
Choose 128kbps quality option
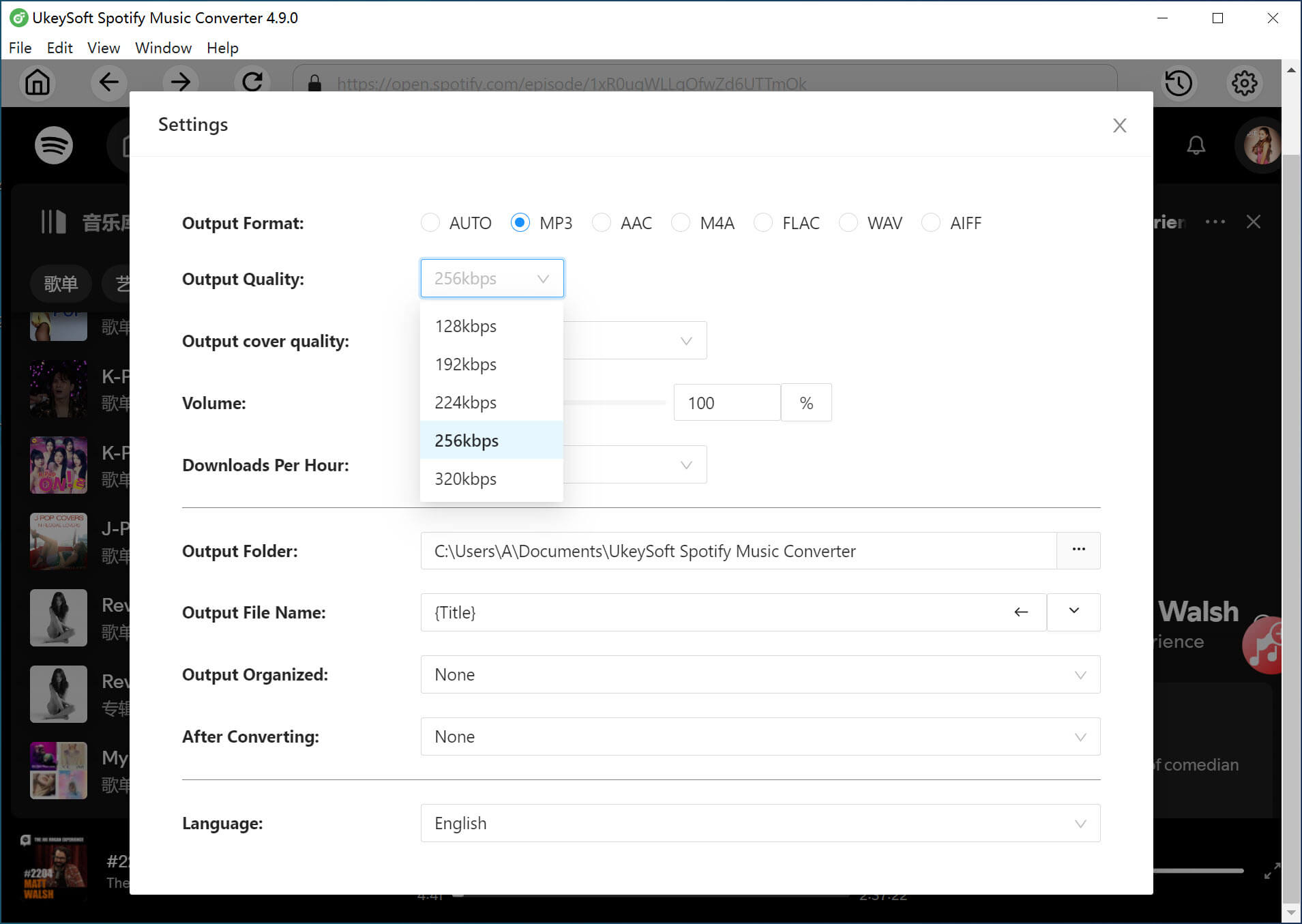point(492,326)
